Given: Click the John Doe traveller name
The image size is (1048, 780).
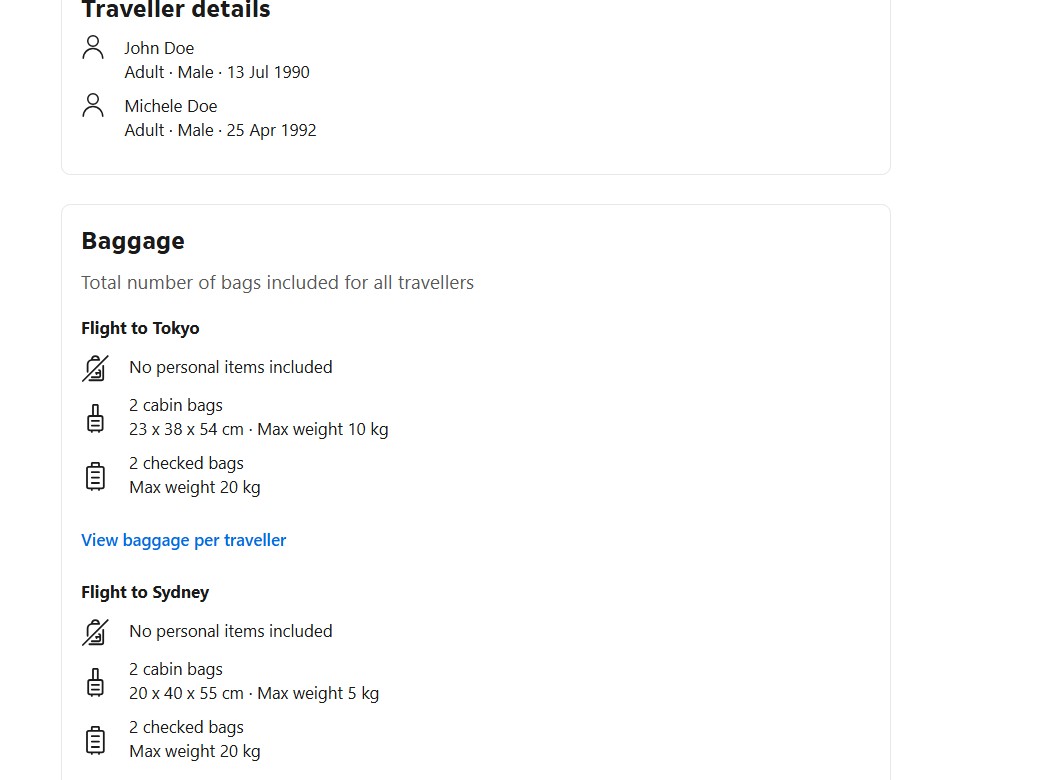Looking at the screenshot, I should pos(159,48).
